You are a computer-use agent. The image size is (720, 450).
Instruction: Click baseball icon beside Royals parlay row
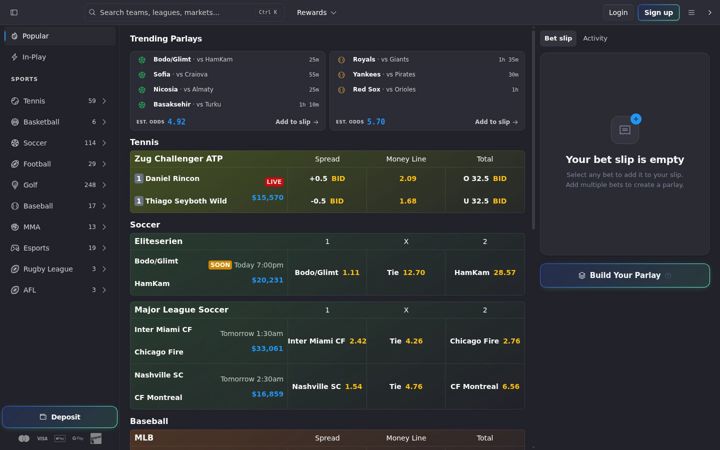tap(341, 60)
